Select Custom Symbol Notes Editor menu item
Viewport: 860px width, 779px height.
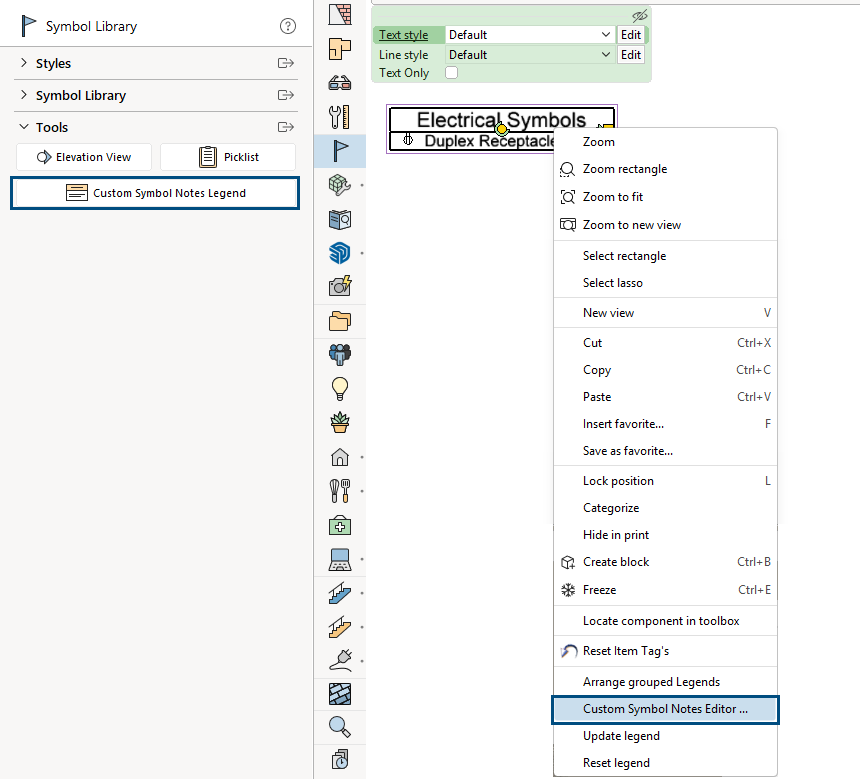pos(665,709)
